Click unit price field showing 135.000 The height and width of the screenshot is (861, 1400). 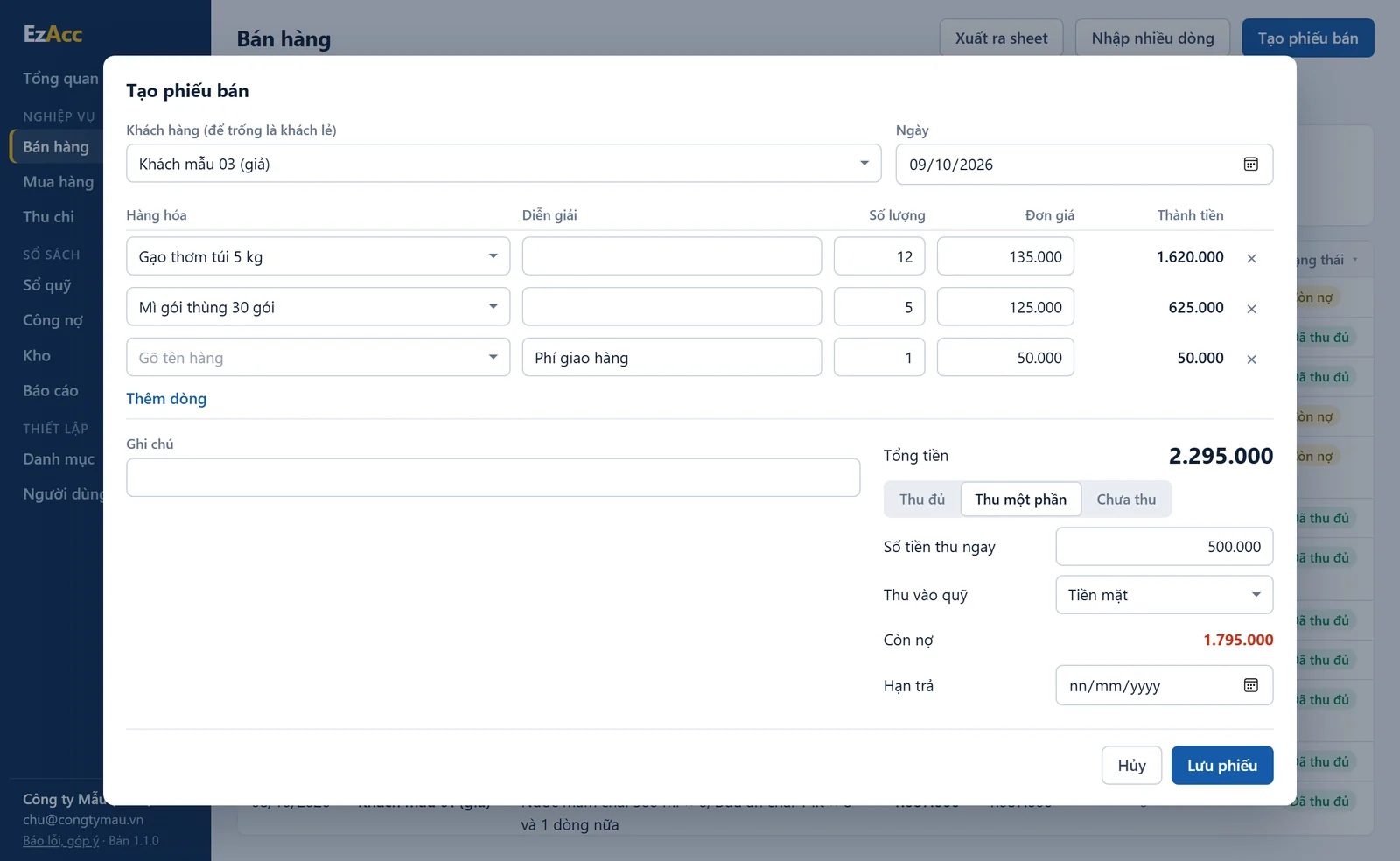coord(1005,256)
